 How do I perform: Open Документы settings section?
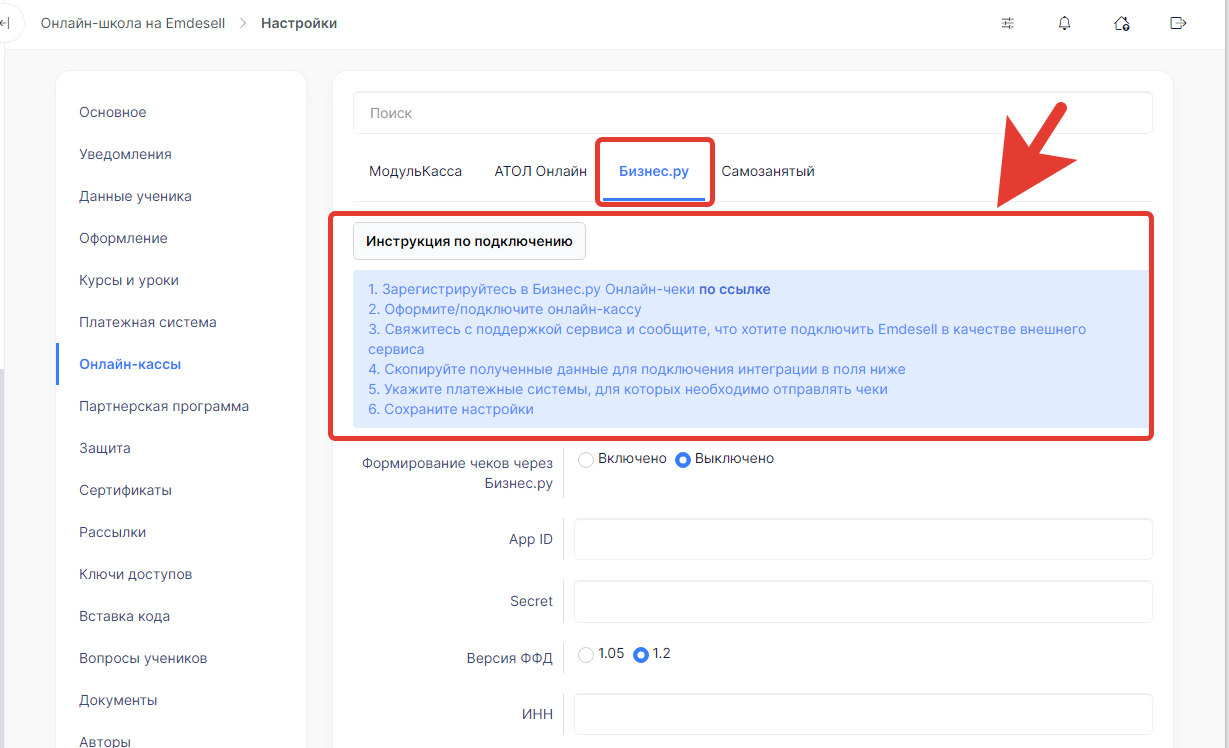(x=118, y=700)
